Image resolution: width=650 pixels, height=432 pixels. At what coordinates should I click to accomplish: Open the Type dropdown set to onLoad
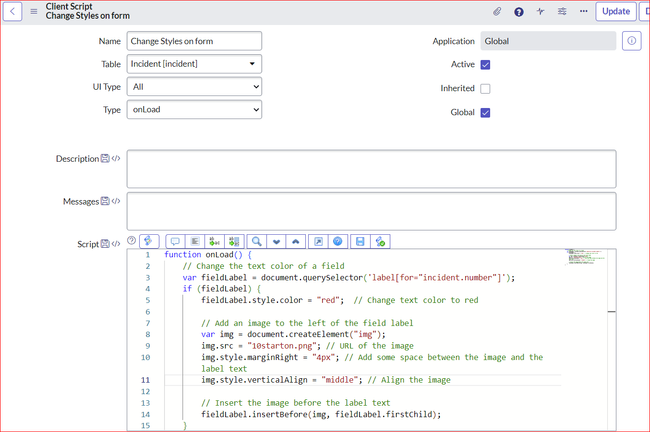[194, 109]
